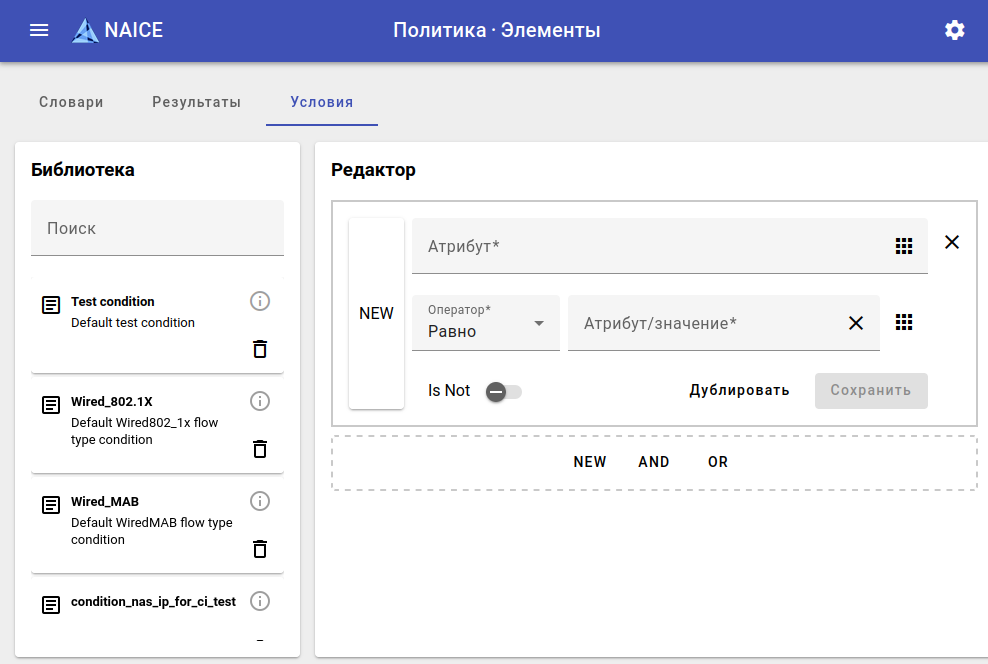Open grid picker next to Атрибут/значение field
Image resolution: width=988 pixels, height=664 pixels.
(x=904, y=322)
